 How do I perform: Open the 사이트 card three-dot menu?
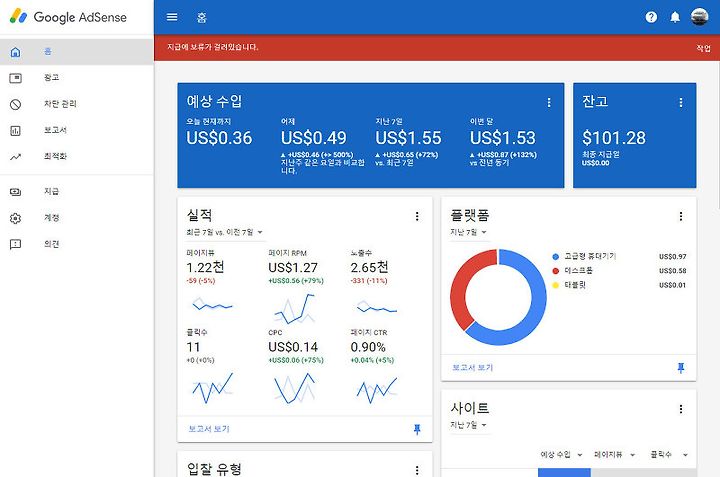point(681,409)
